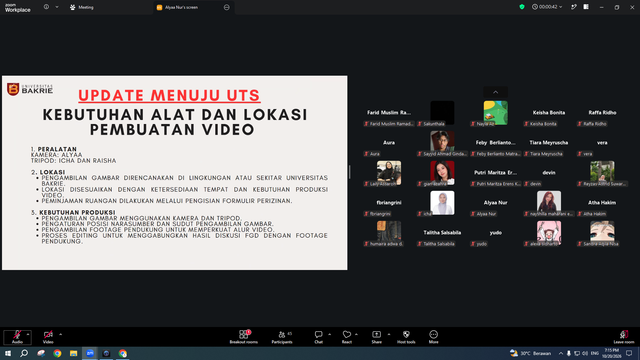Image resolution: width=640 pixels, height=360 pixels.
Task: Click the yudo participant name
Action: [496, 232]
